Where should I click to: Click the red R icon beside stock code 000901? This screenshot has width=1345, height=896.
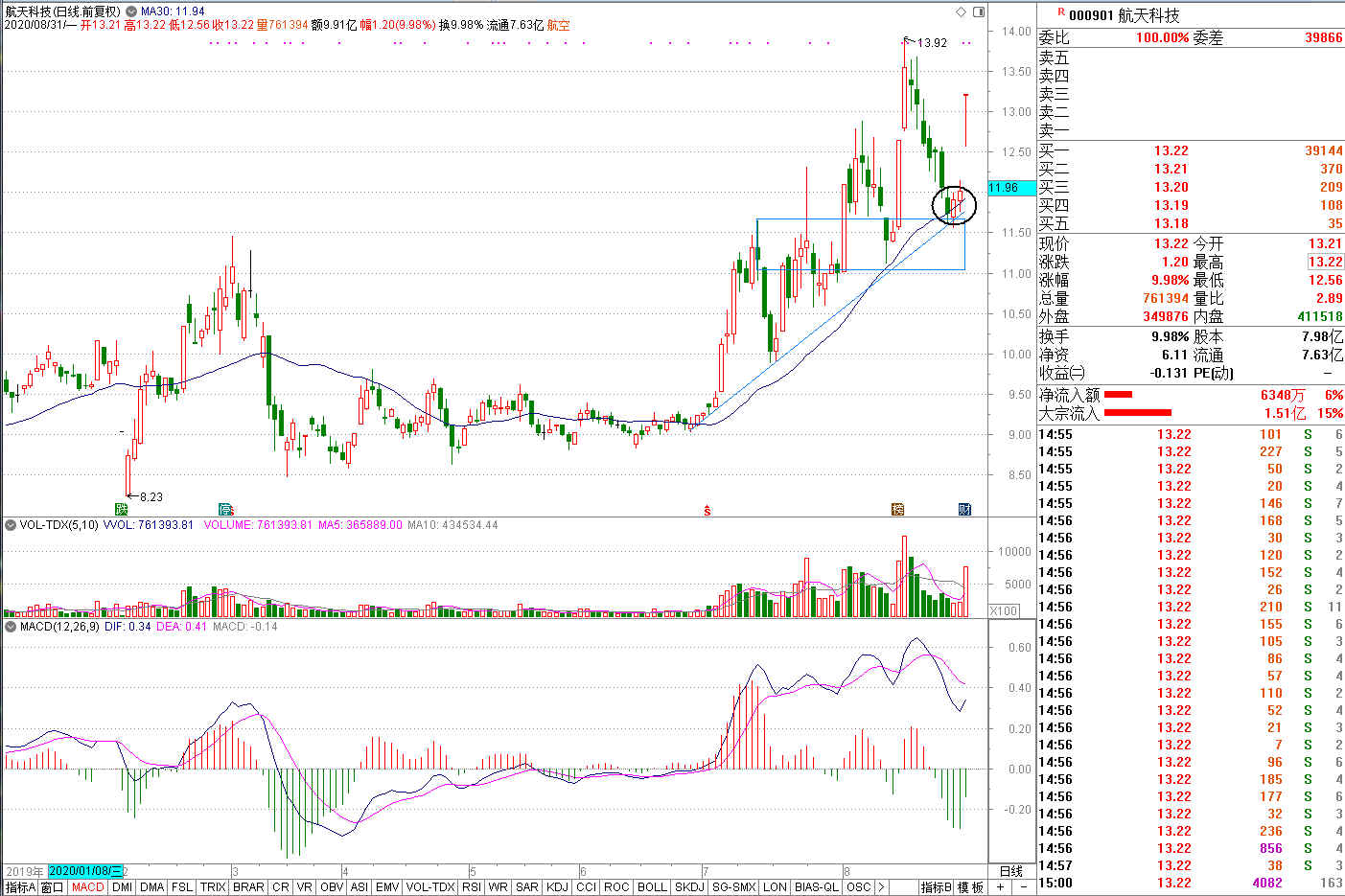tap(1060, 12)
